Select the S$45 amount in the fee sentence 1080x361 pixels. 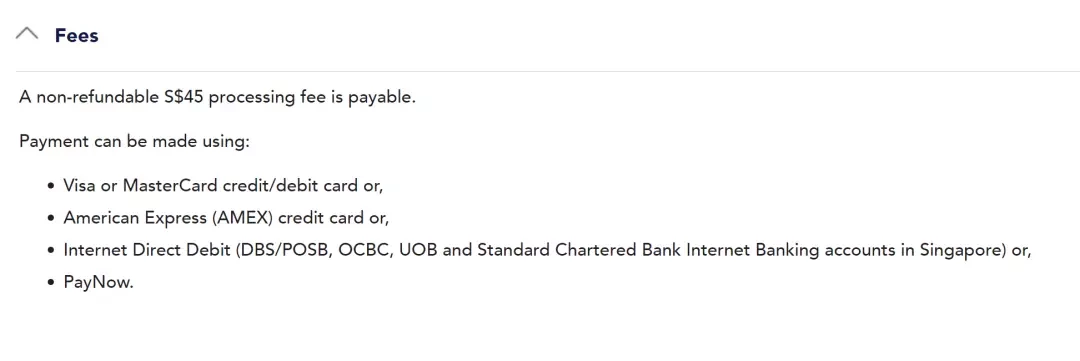pos(184,97)
